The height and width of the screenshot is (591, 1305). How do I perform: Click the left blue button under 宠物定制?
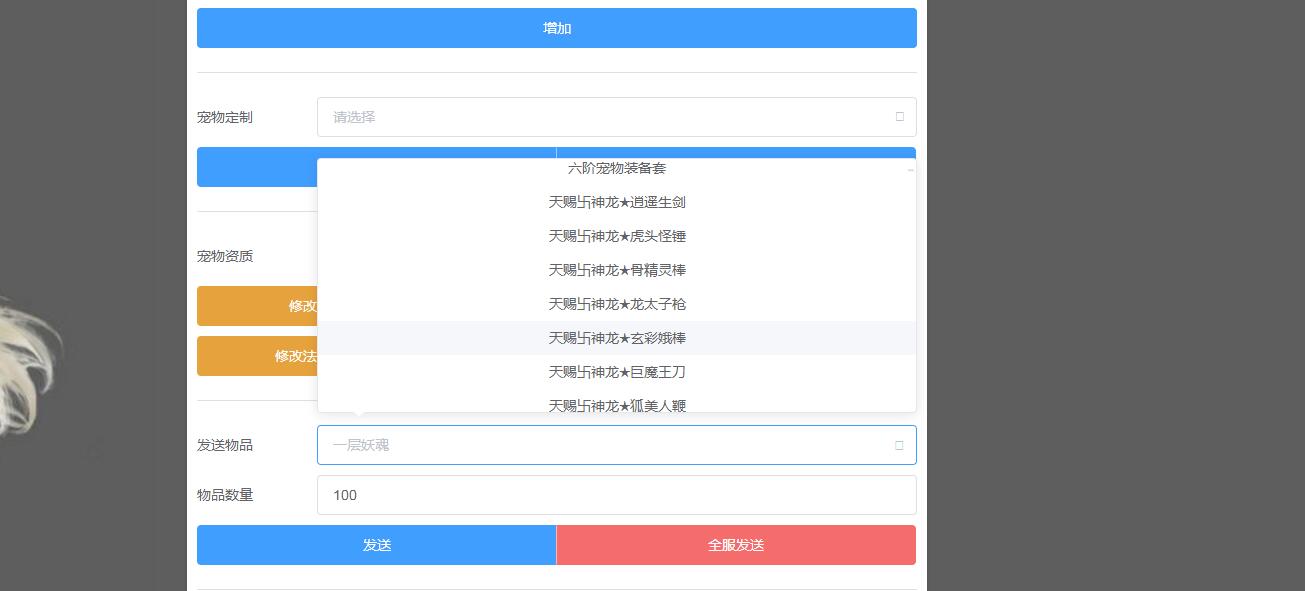(256, 167)
